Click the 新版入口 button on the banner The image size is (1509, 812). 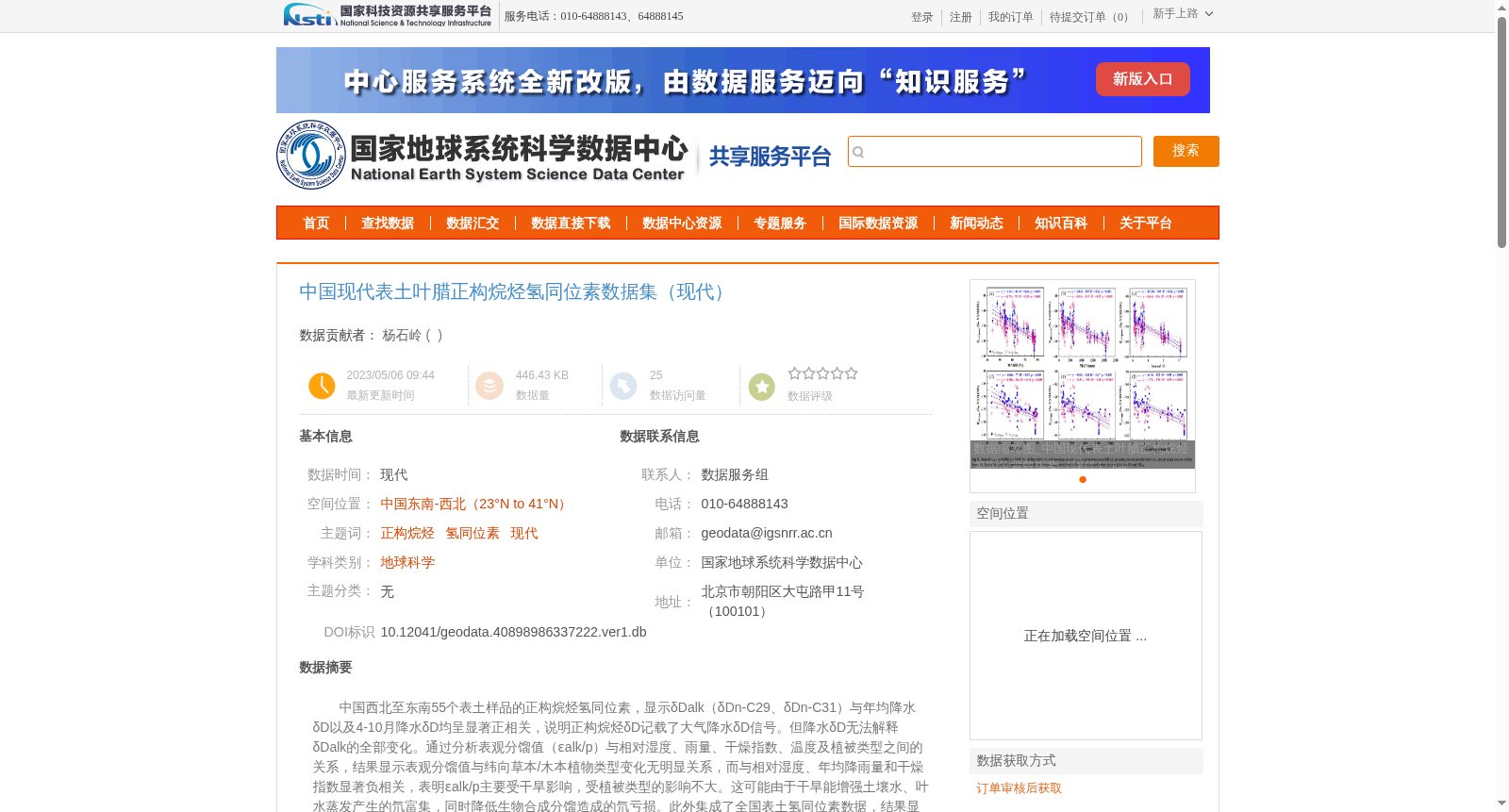[x=1142, y=79]
